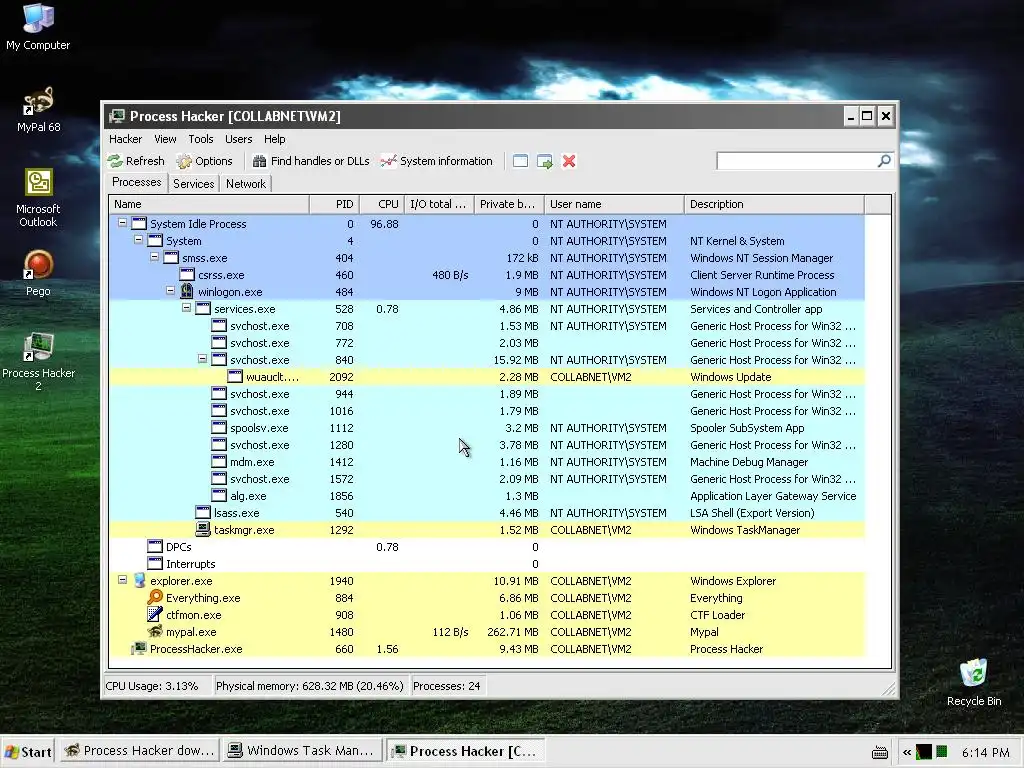Open the View menu
Screen dimensions: 1024x768
click(x=165, y=139)
